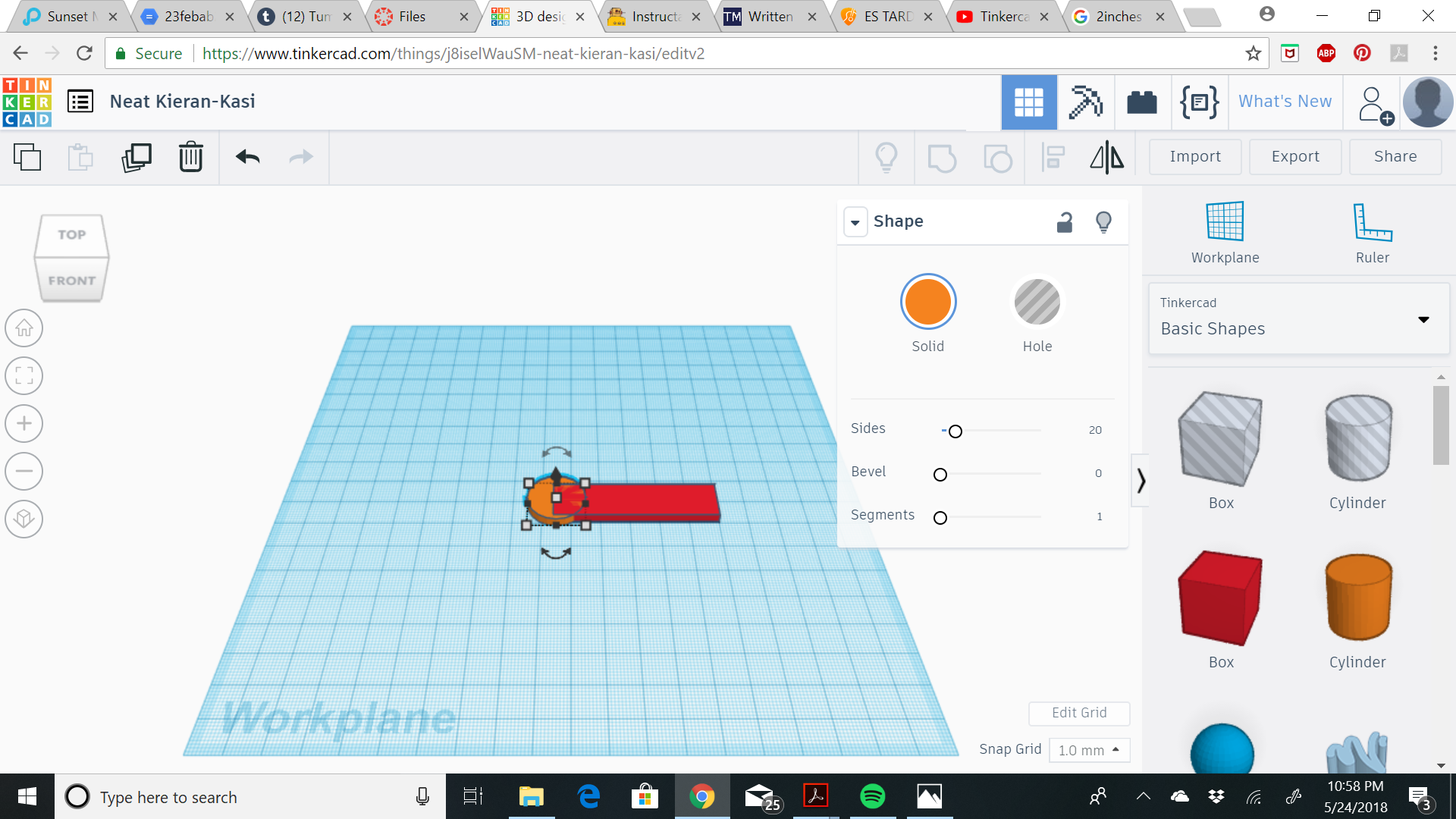Zoom in with the plus button
Image resolution: width=1456 pixels, height=819 pixels.
[24, 423]
